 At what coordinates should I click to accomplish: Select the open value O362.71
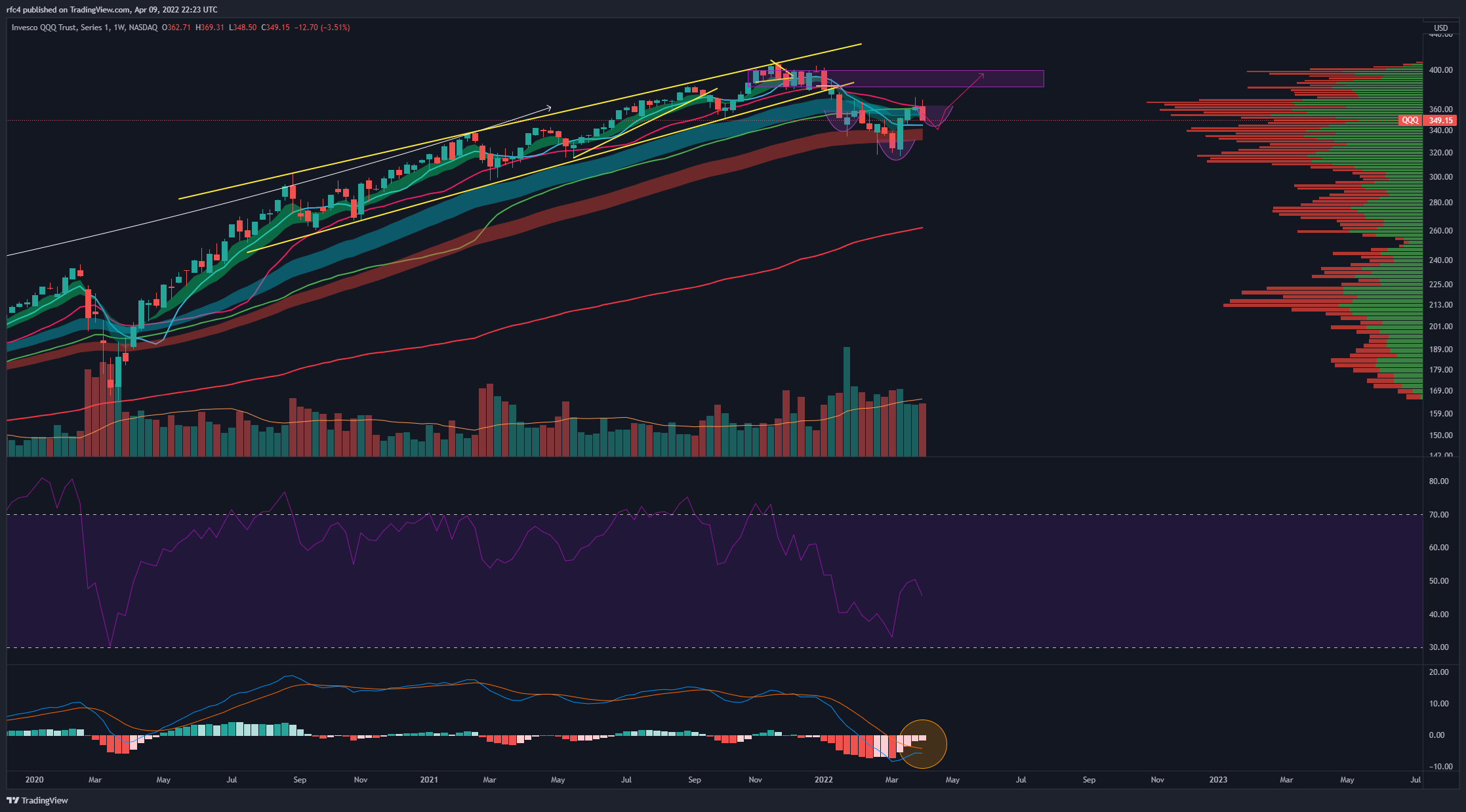[x=176, y=28]
